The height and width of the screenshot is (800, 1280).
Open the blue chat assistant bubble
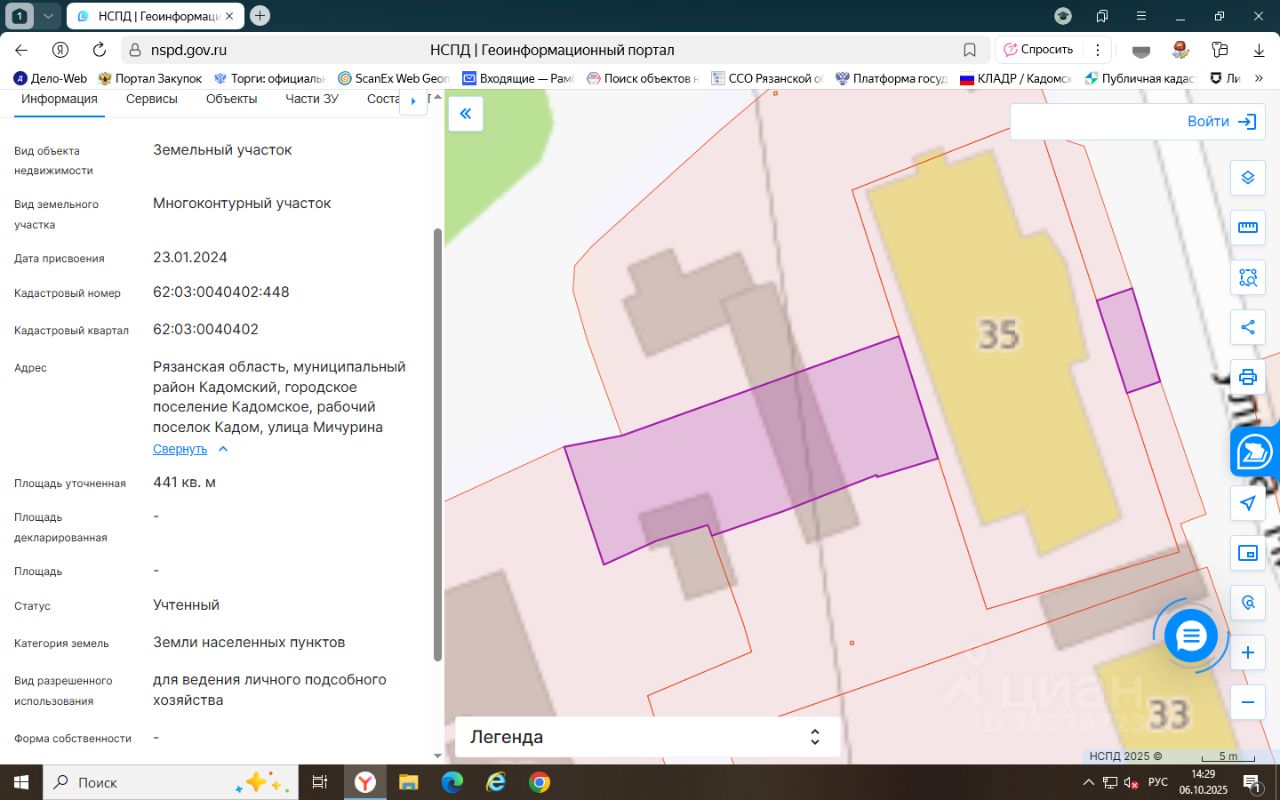1191,635
